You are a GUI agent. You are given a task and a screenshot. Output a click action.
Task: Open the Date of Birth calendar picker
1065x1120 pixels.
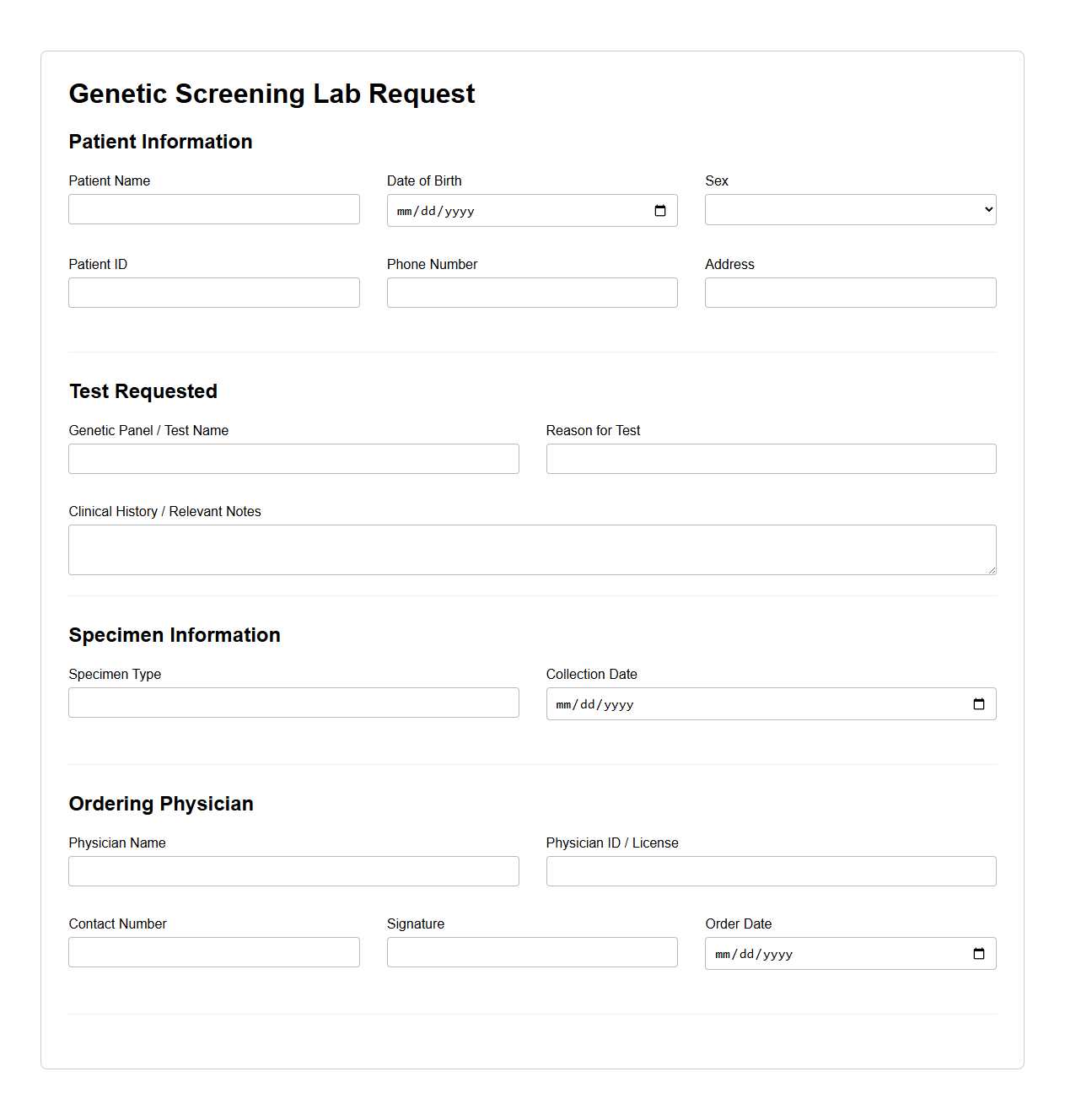pos(660,211)
